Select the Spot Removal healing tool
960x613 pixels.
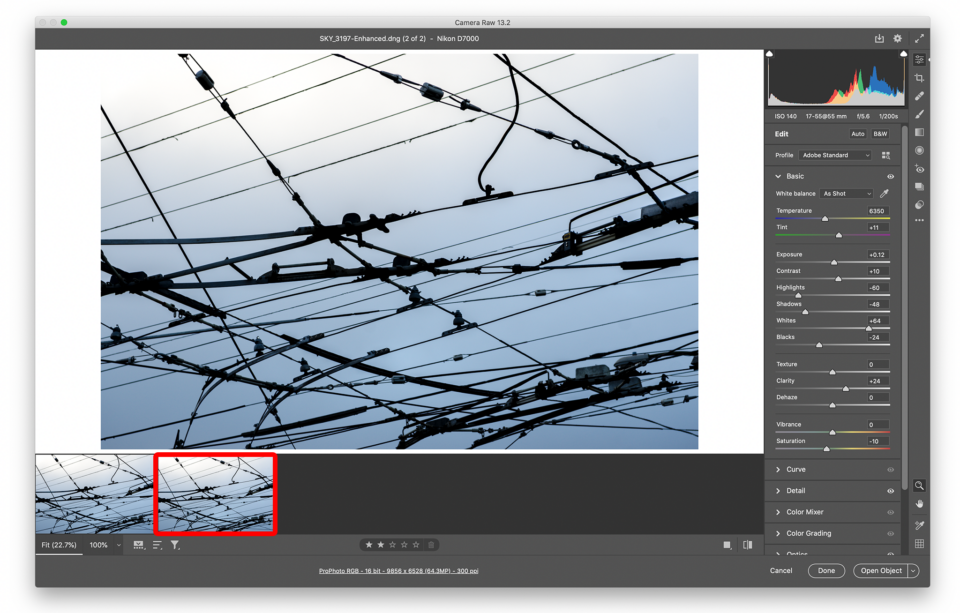[x=919, y=96]
